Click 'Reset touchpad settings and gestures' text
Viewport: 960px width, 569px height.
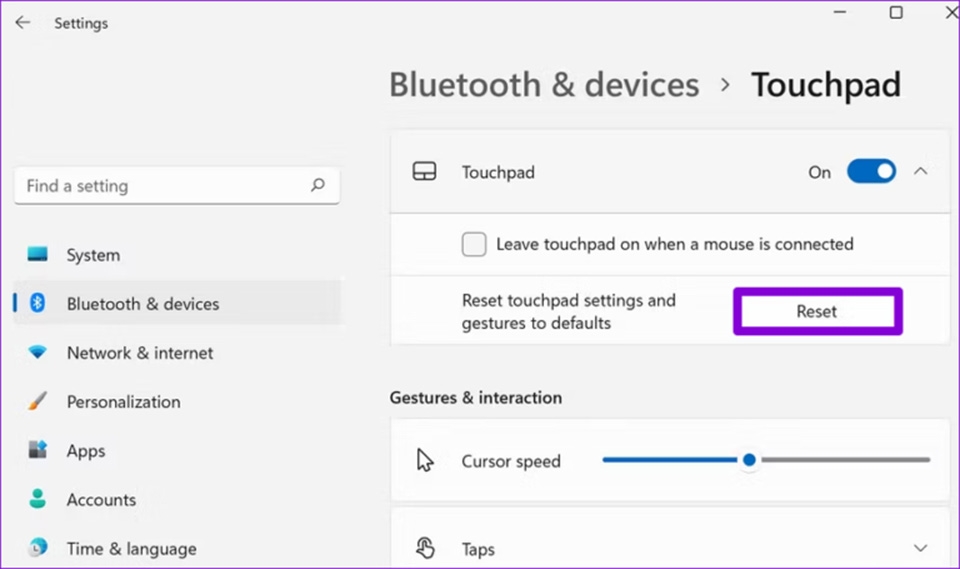coord(569,311)
